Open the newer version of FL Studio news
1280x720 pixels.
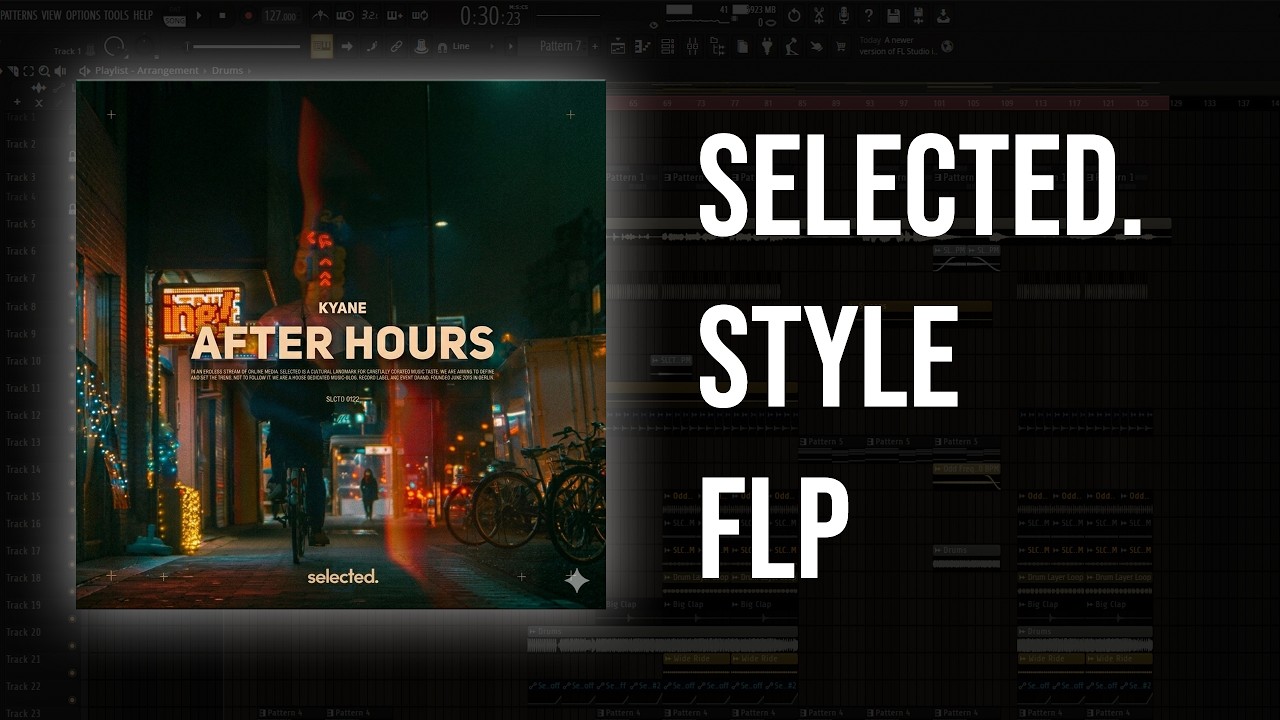click(x=898, y=46)
